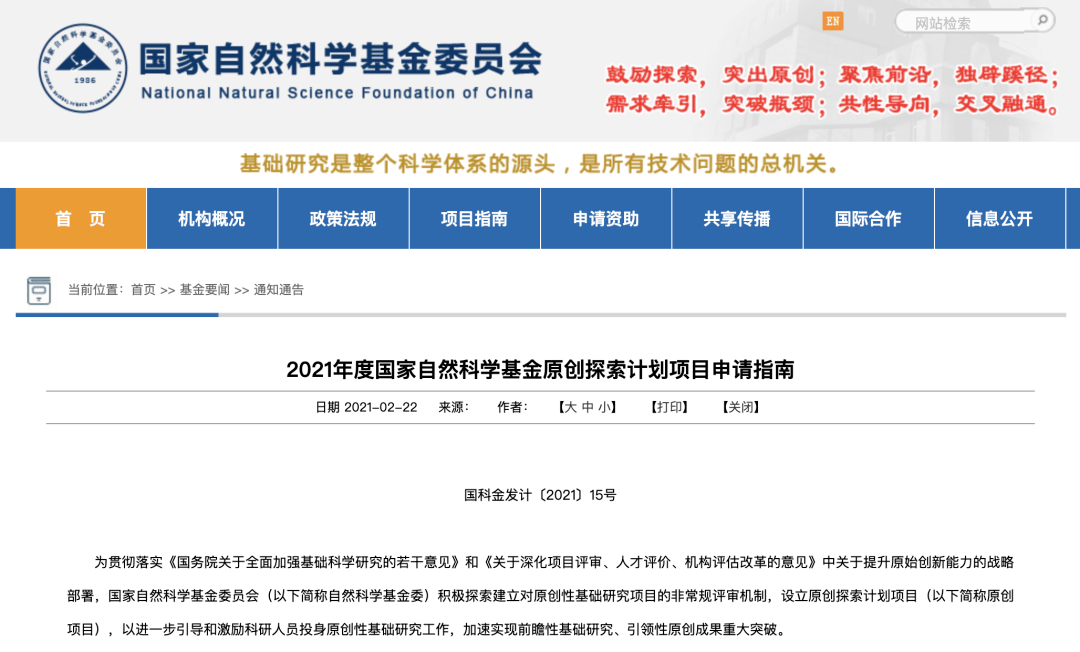The image size is (1080, 652).
Task: Click the red slogan 鼓励探索，突出原创
Action: [711, 74]
